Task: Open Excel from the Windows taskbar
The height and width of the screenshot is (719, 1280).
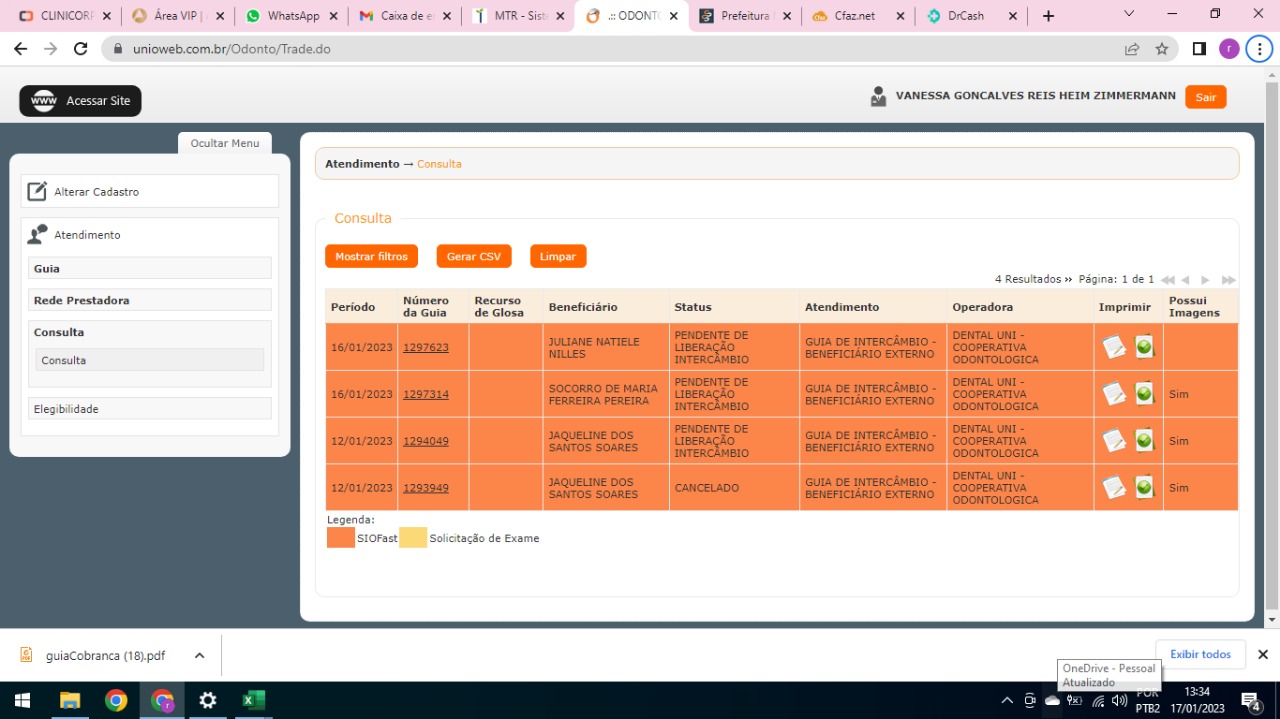Action: pyautogui.click(x=253, y=700)
